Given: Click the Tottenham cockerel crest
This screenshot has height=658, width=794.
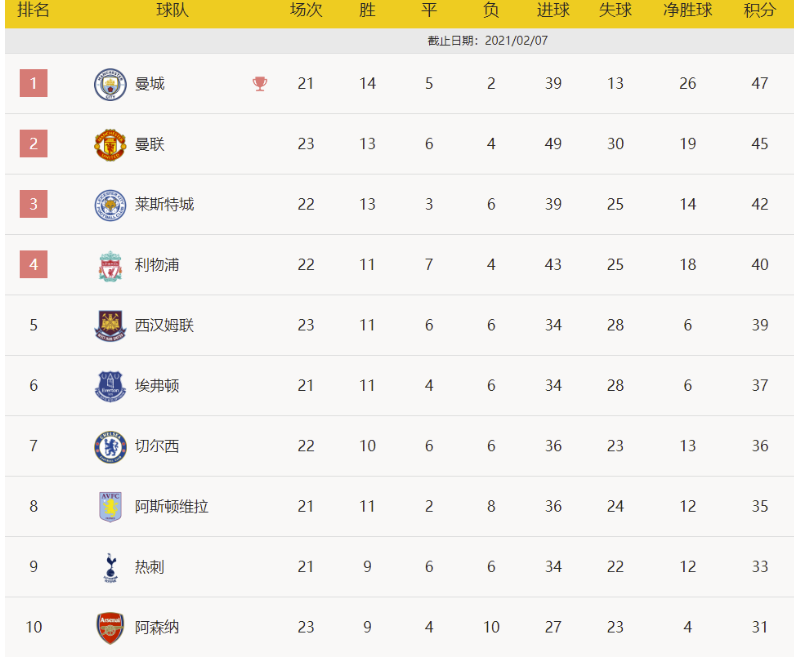Looking at the screenshot, I should pos(109,567).
